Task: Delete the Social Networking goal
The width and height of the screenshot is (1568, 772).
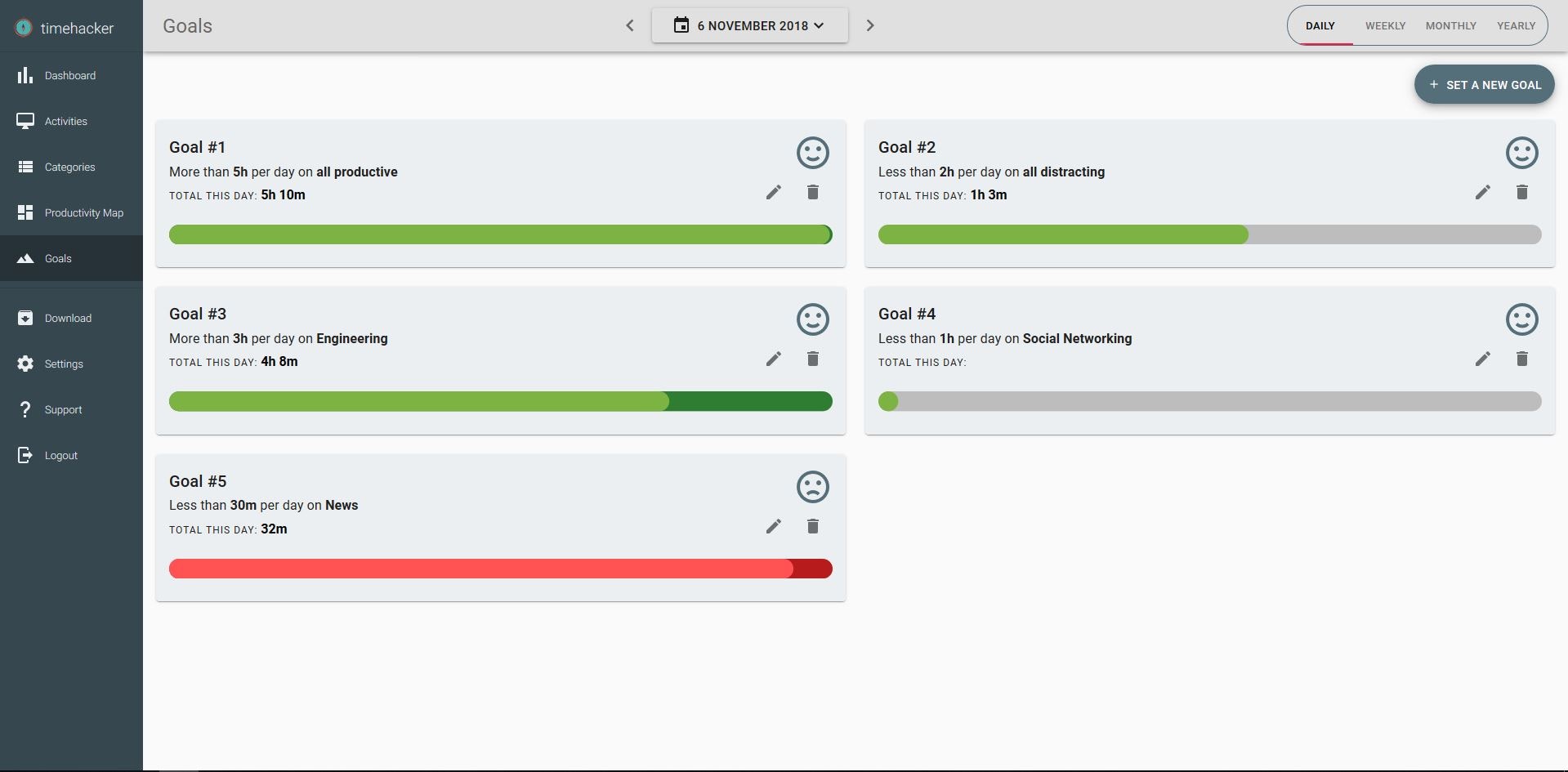Action: click(1521, 359)
